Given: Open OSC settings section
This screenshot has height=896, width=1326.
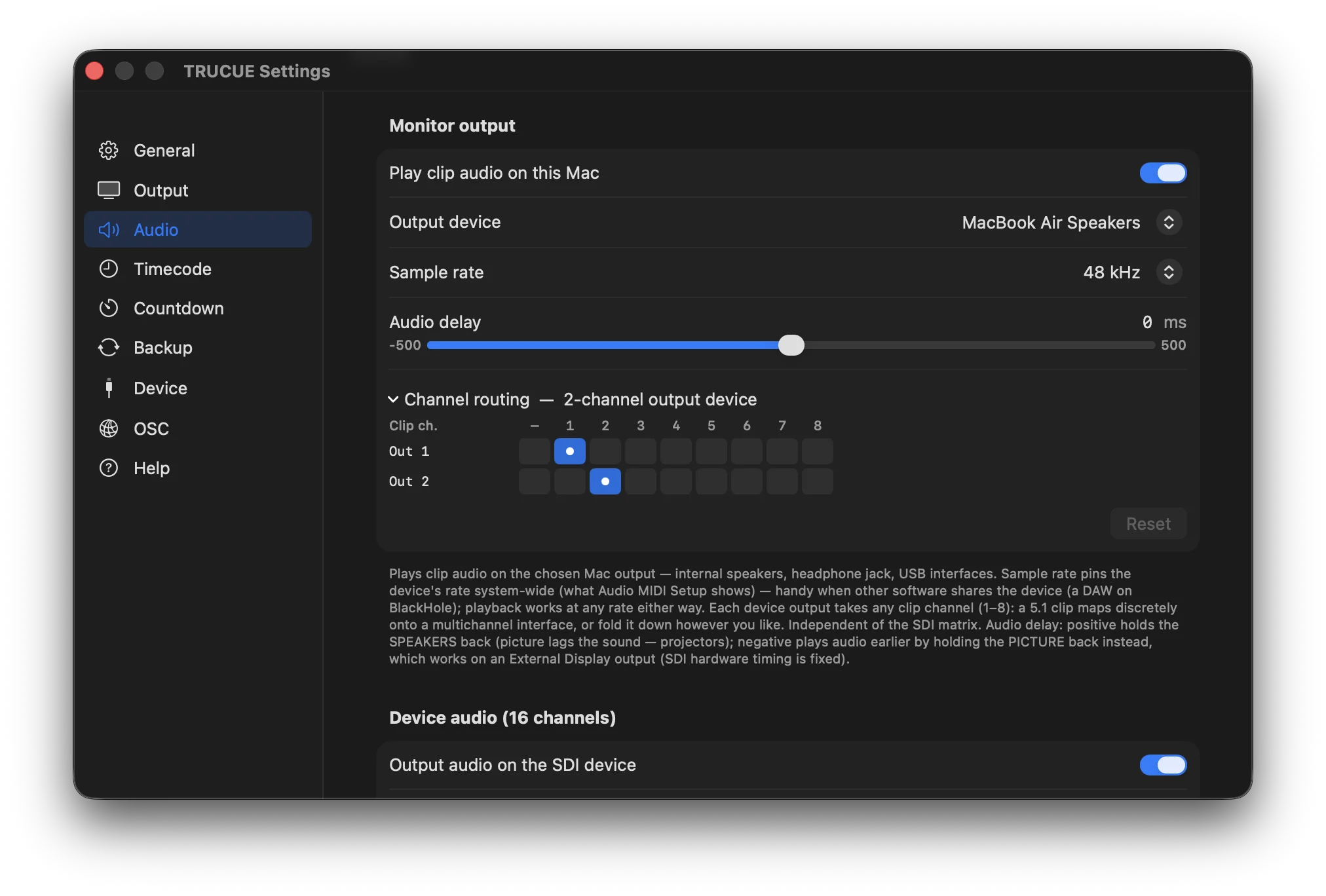Looking at the screenshot, I should pyautogui.click(x=198, y=429).
